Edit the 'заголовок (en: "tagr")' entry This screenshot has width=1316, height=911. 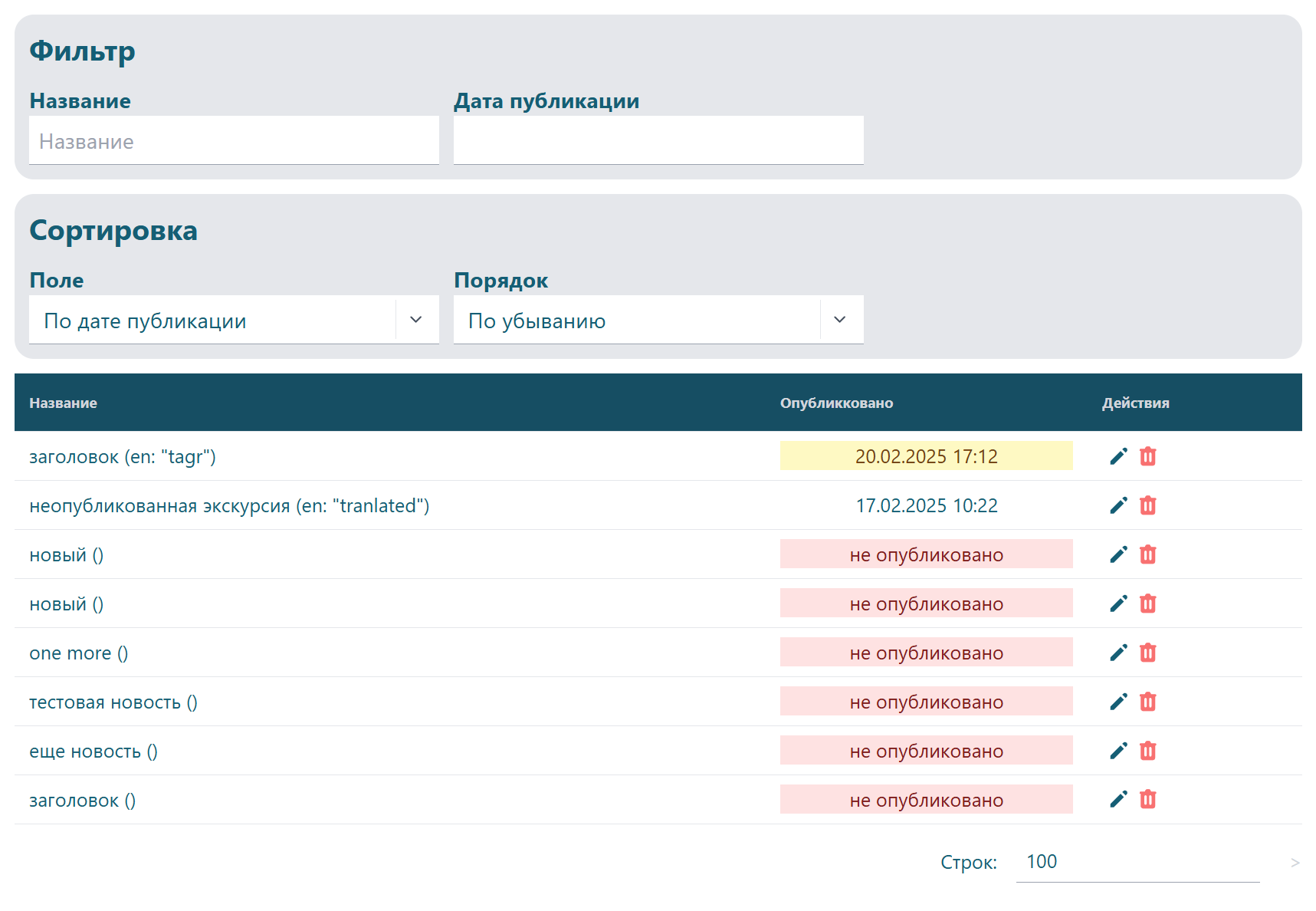click(1118, 456)
